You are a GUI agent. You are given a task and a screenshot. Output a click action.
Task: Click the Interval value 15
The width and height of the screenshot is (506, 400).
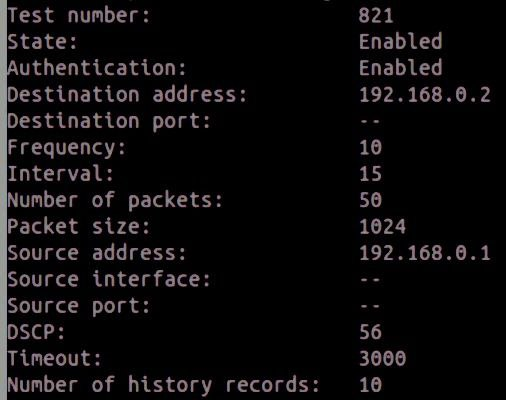pyautogui.click(x=370, y=174)
